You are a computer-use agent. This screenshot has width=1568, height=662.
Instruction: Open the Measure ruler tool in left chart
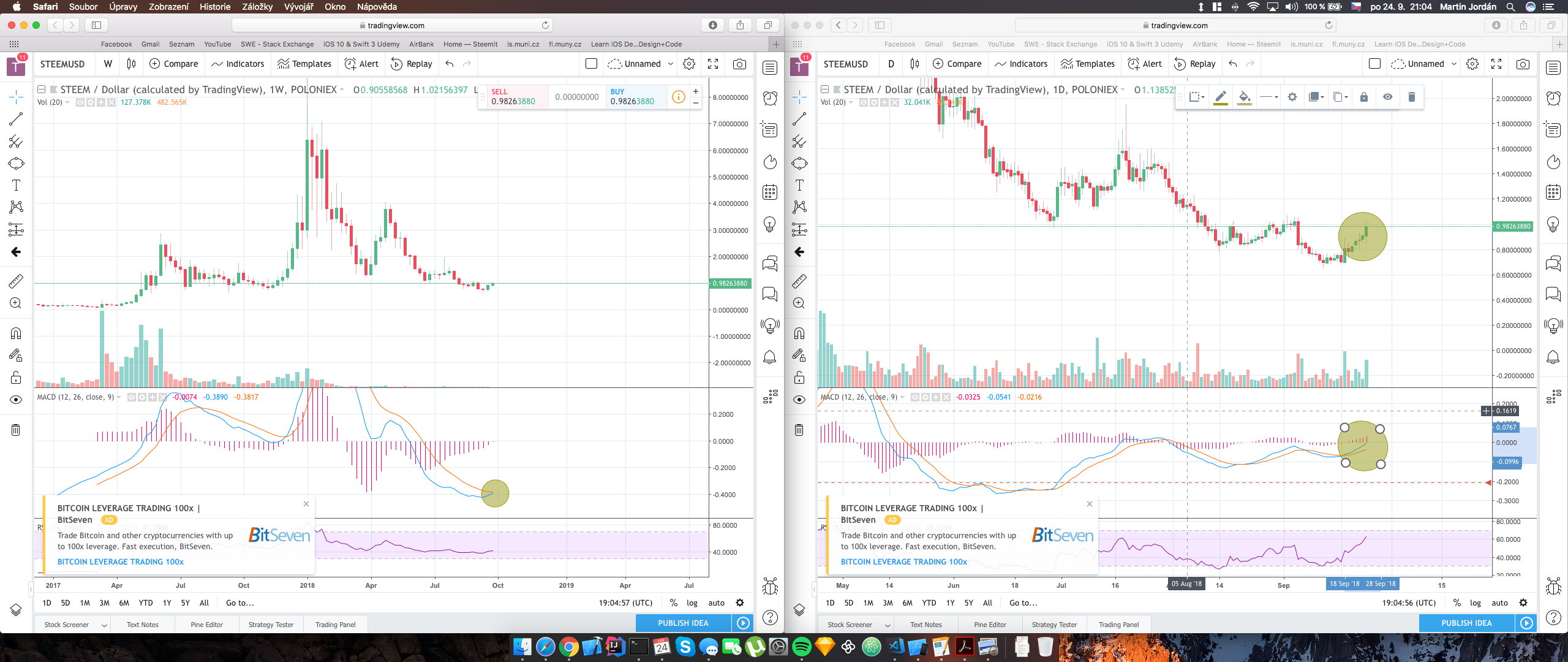[x=16, y=281]
